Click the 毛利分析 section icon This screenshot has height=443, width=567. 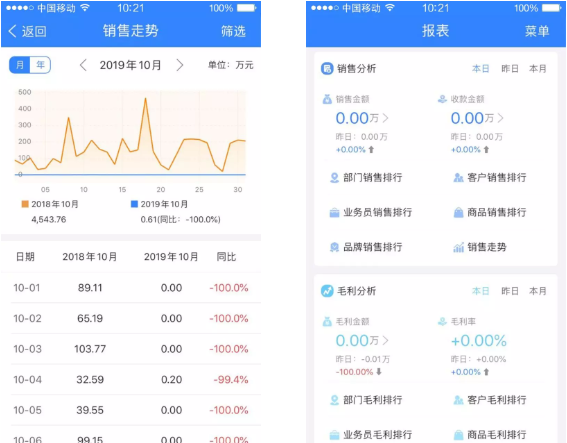click(327, 291)
